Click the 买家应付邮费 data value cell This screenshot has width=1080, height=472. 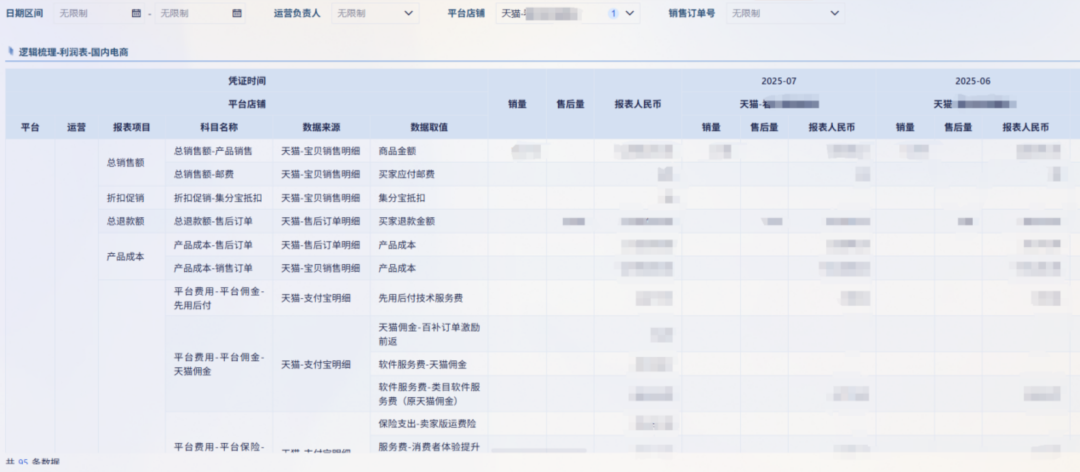(x=428, y=174)
